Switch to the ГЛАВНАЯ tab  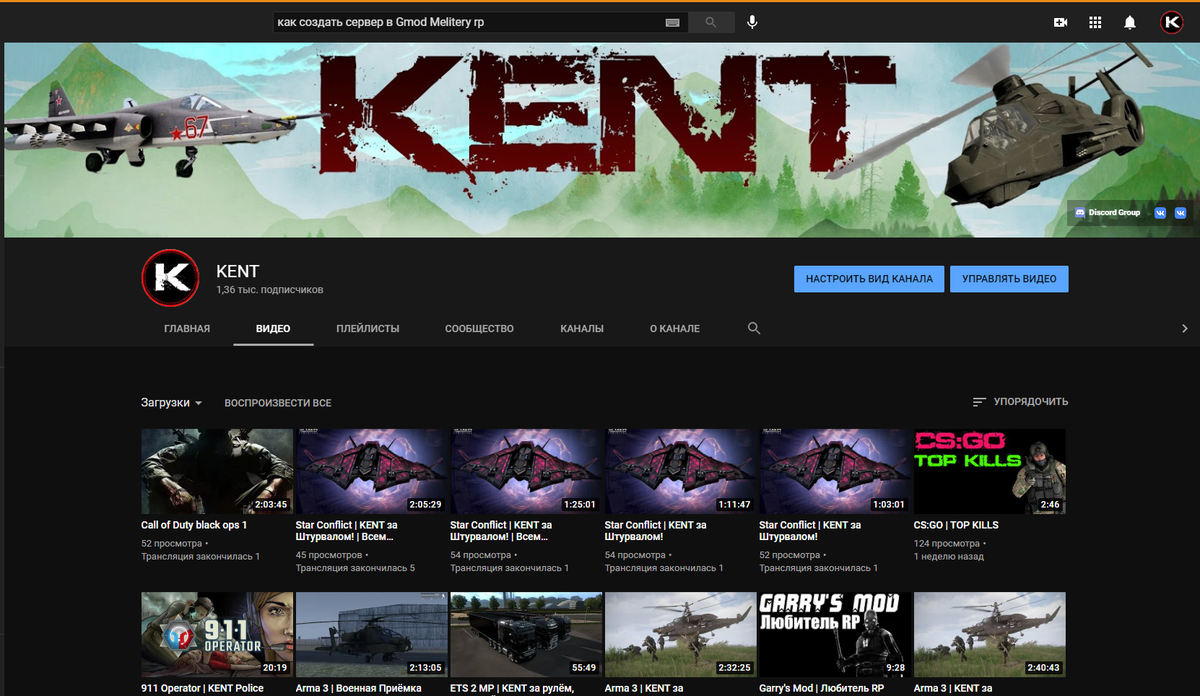pyautogui.click(x=187, y=328)
